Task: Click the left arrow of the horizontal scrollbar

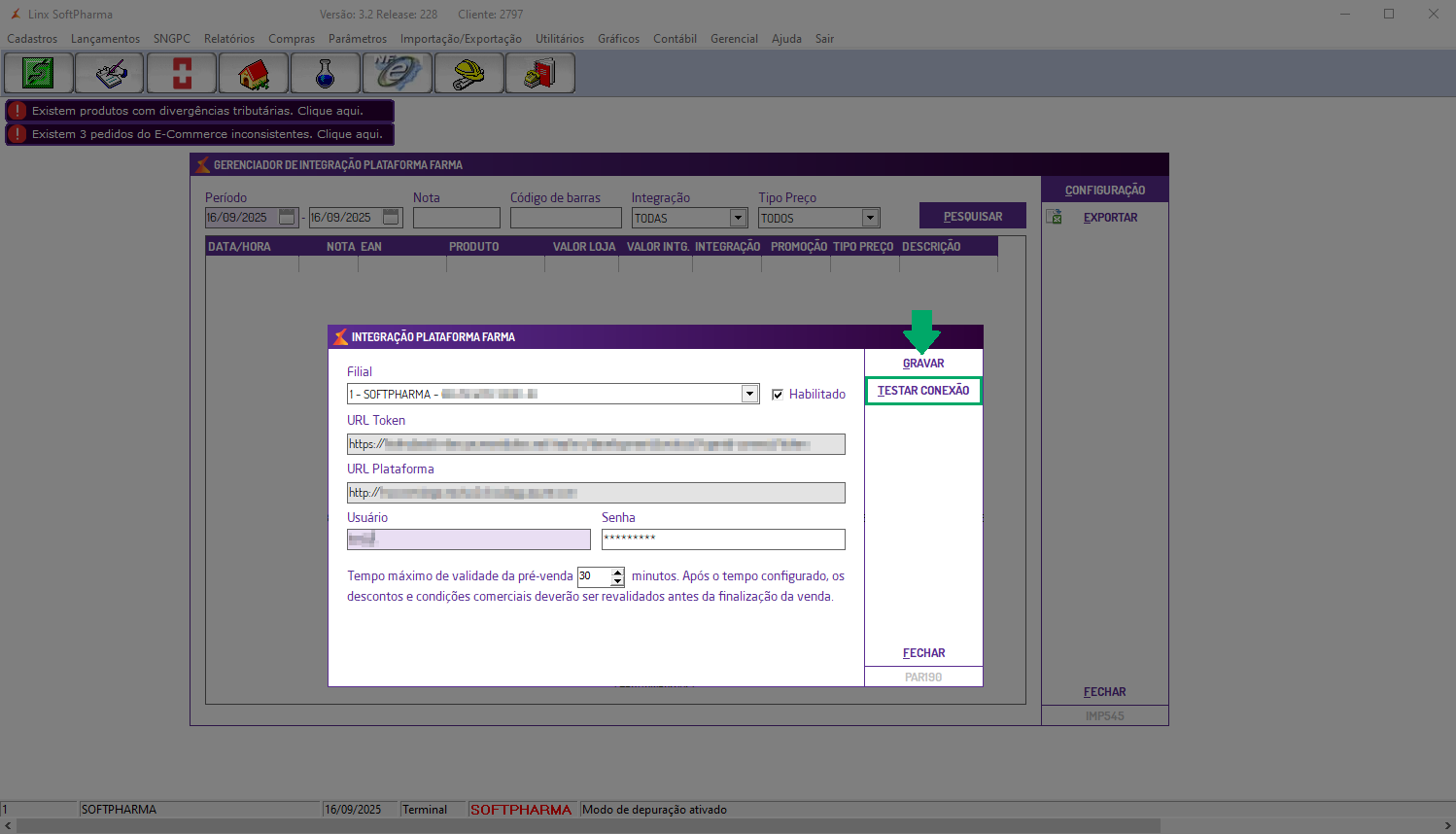Action: coord(9,825)
